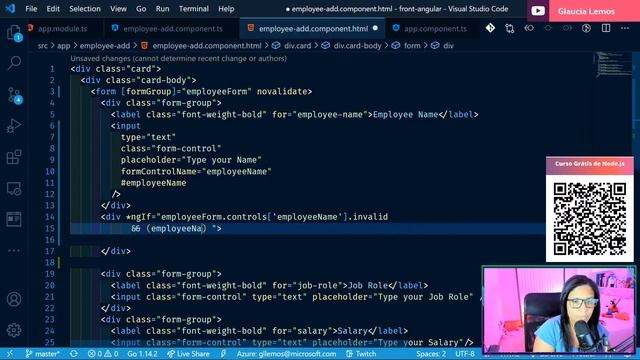The height and width of the screenshot is (360, 640).
Task: Open the Terminal menu
Action: (x=193, y=9)
